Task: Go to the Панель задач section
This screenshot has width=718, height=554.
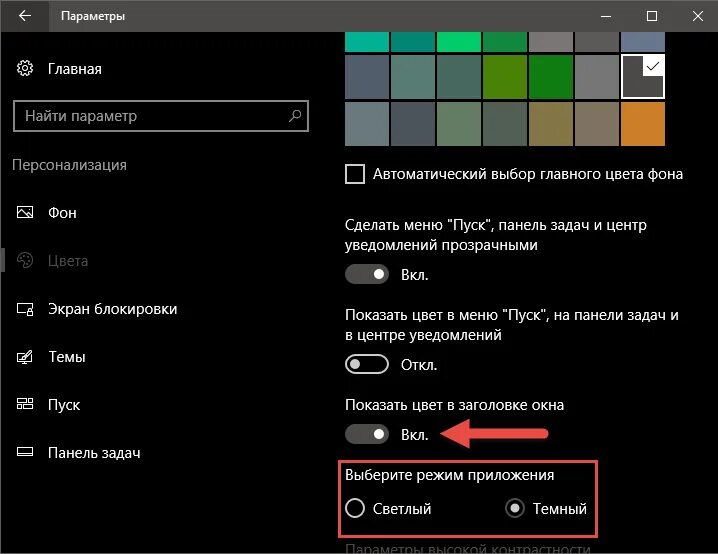Action: [94, 453]
